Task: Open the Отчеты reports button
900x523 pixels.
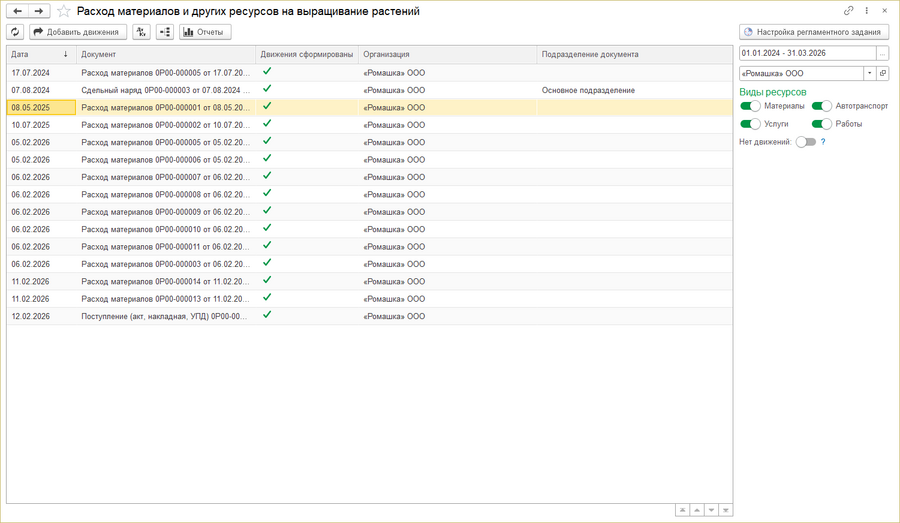Action: [x=205, y=32]
